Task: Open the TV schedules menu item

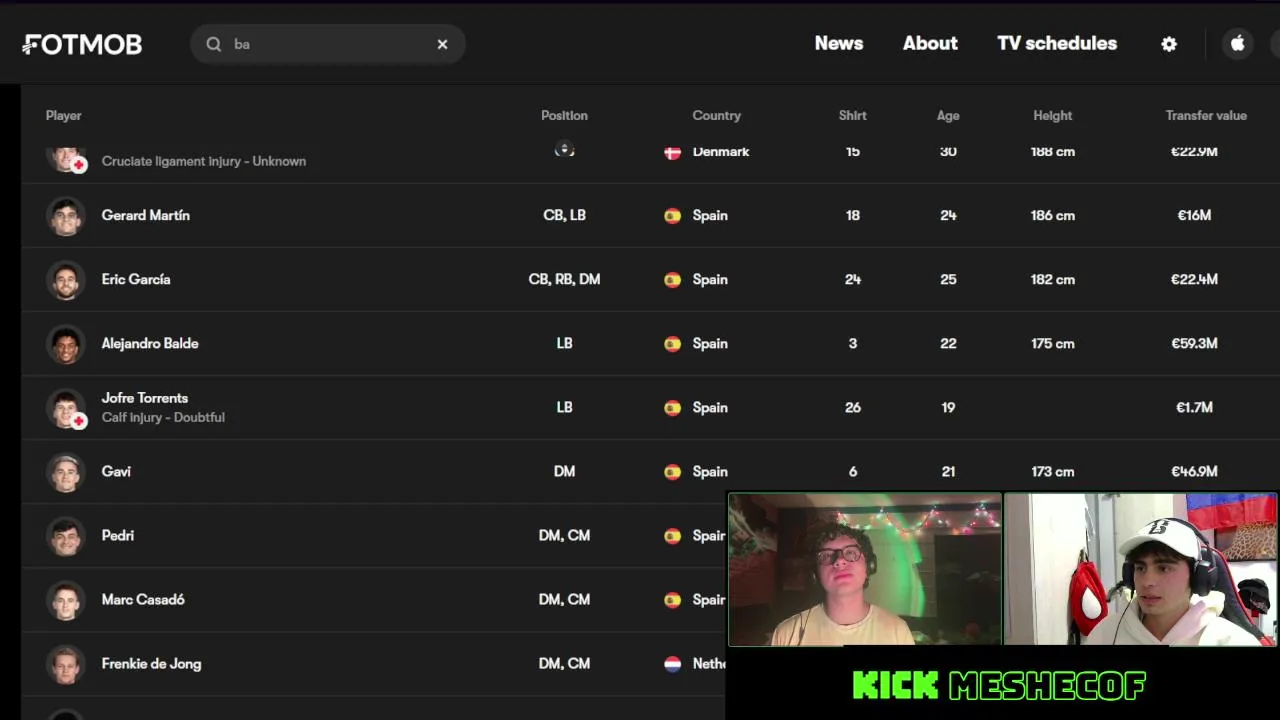Action: tap(1057, 43)
